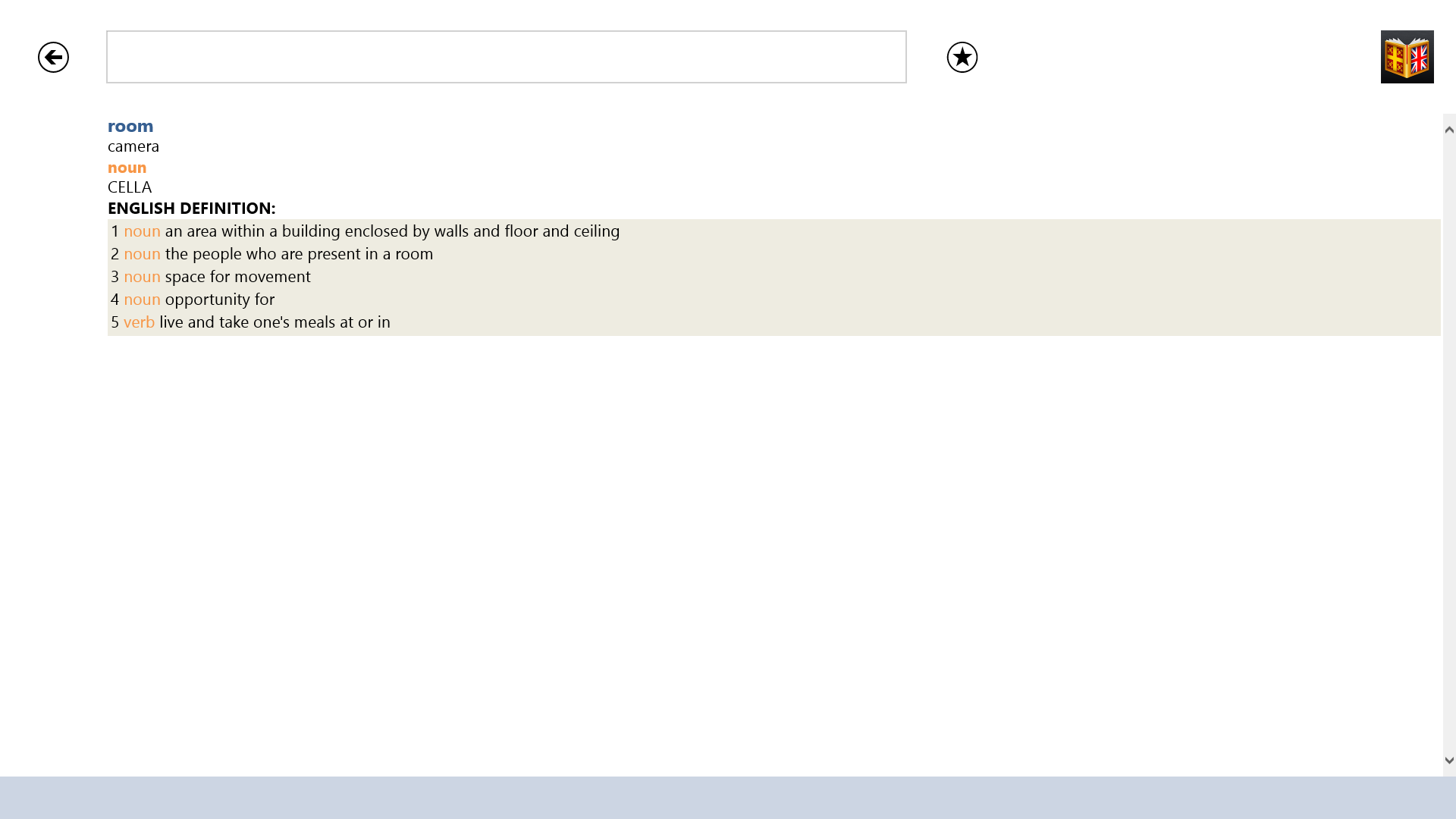Click the vertical scrollbar track
The image size is (1456, 819).
tap(1449, 455)
